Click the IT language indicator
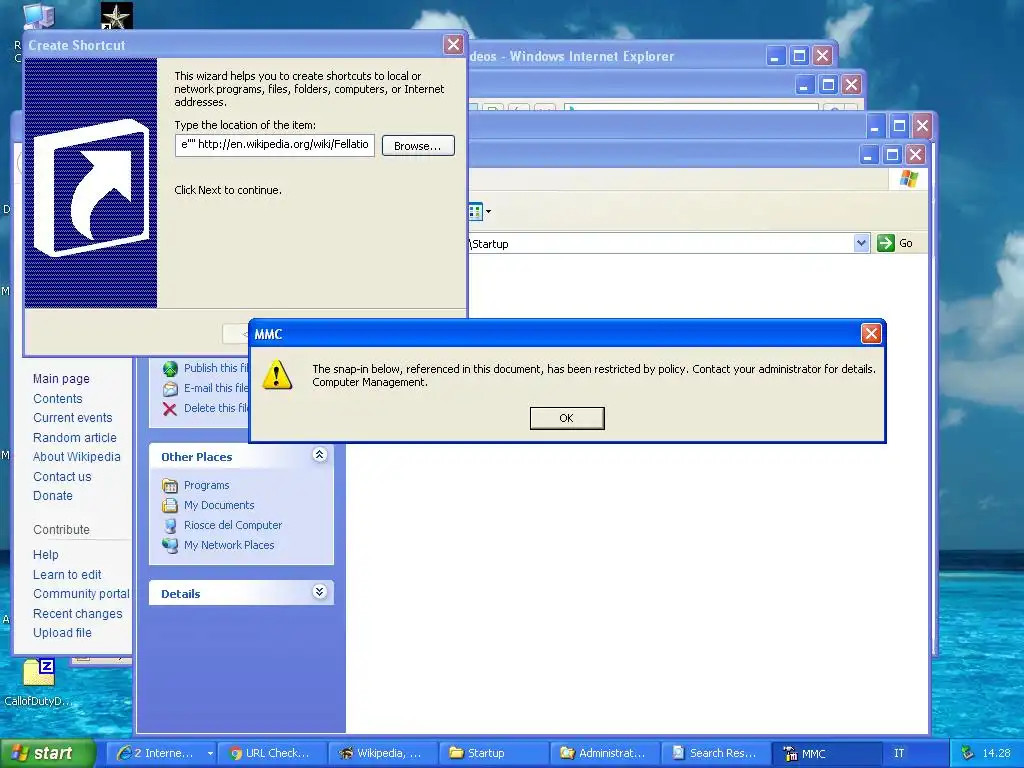Viewport: 1024px width, 768px height. tap(899, 753)
